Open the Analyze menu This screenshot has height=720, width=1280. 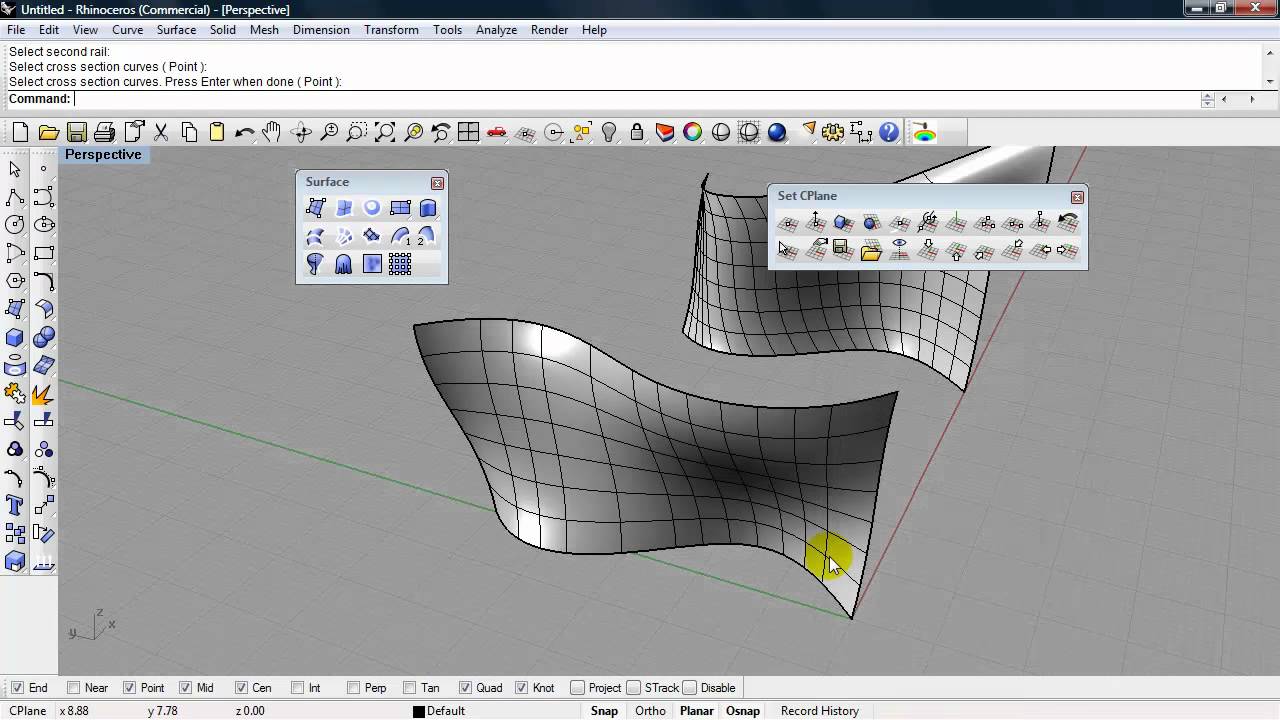click(x=496, y=30)
